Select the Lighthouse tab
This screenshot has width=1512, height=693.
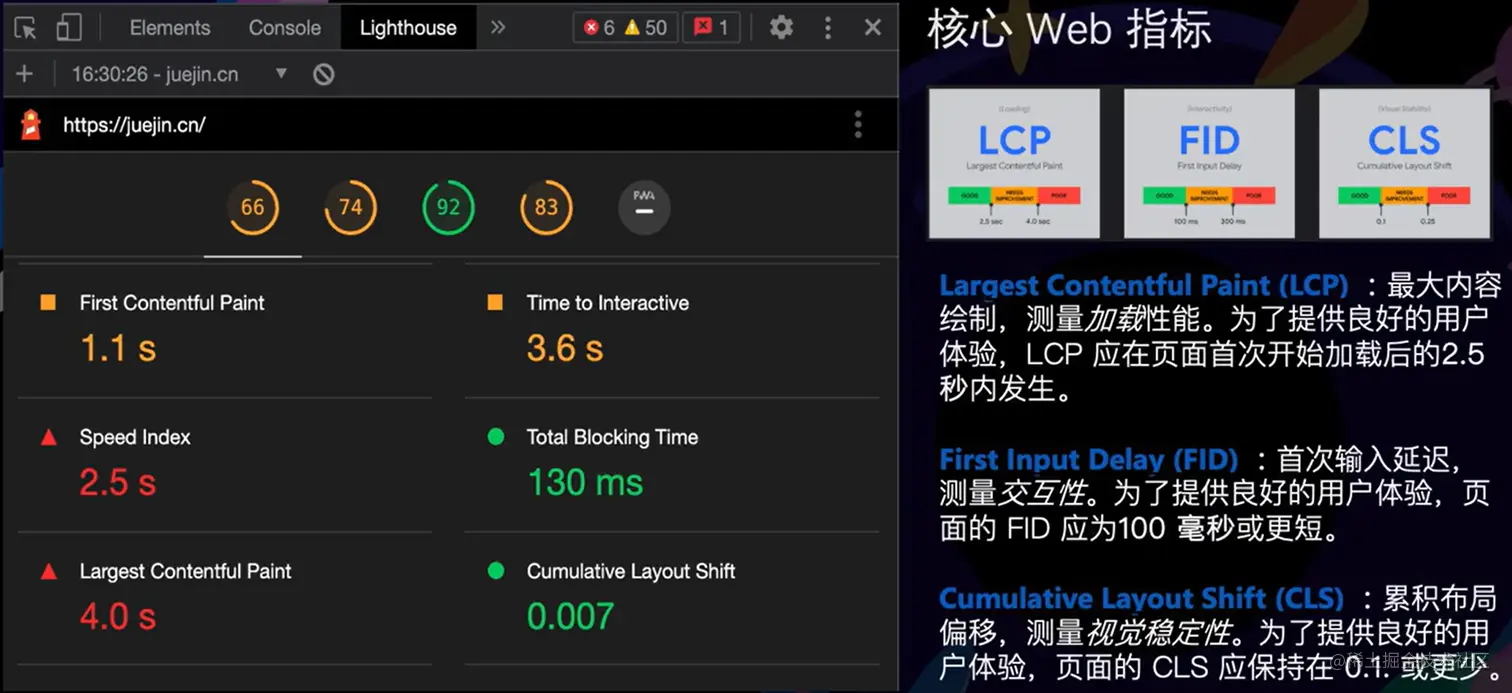tap(408, 28)
